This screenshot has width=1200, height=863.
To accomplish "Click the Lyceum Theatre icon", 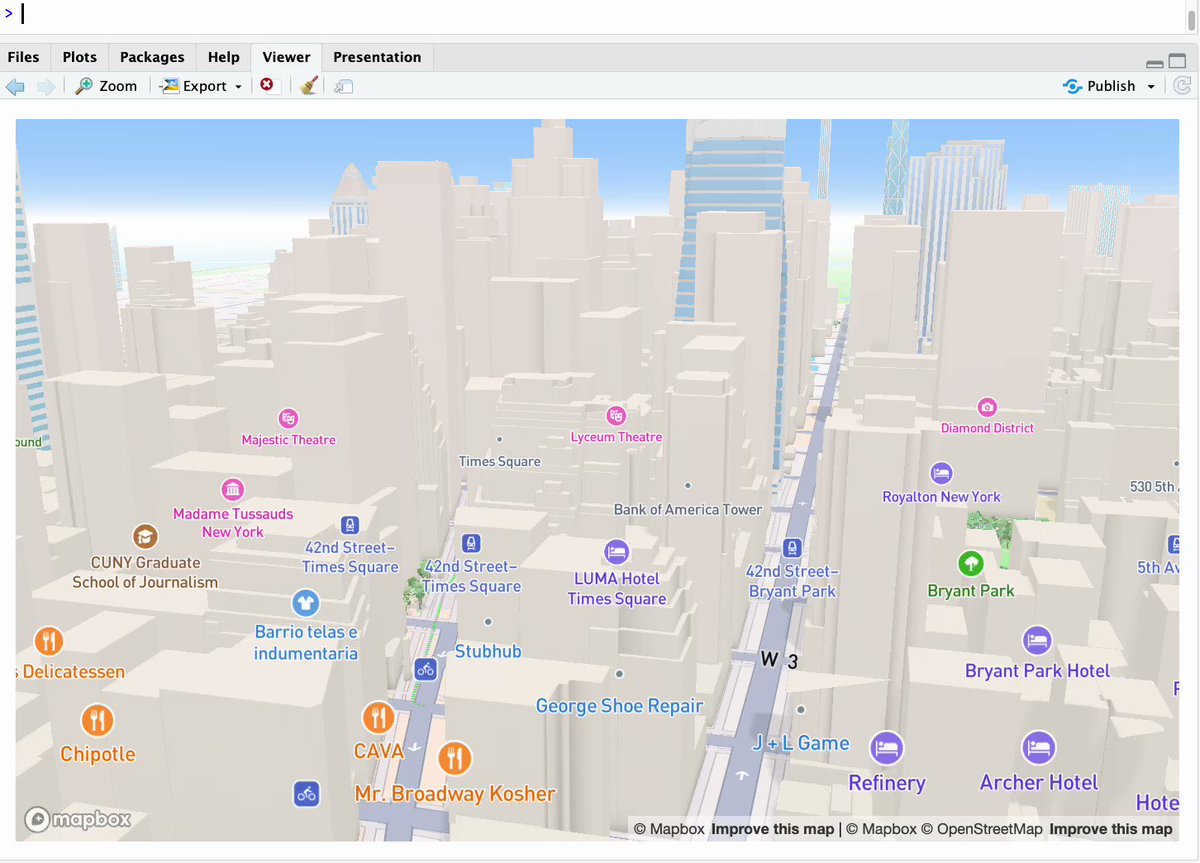I will tap(616, 415).
